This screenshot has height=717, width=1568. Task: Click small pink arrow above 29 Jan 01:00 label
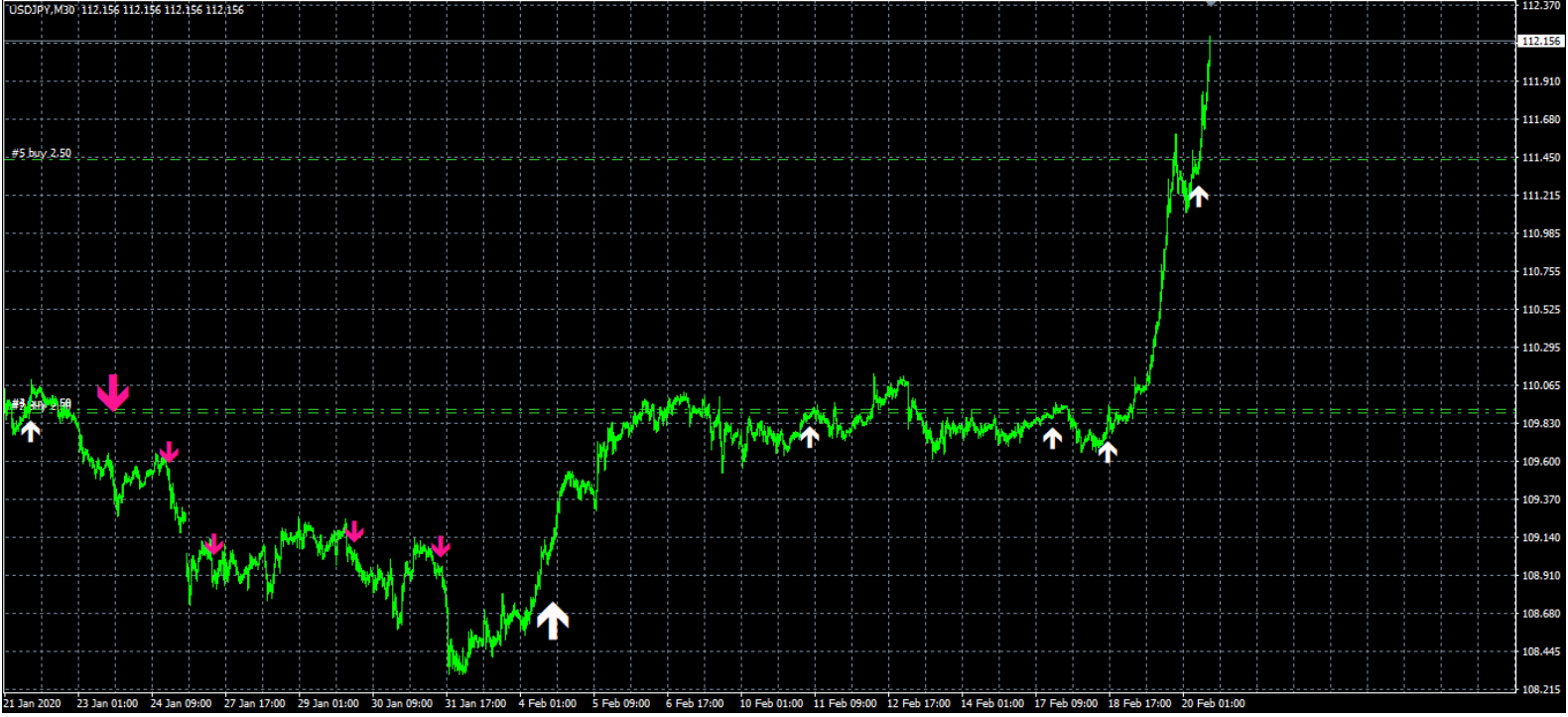(x=354, y=531)
